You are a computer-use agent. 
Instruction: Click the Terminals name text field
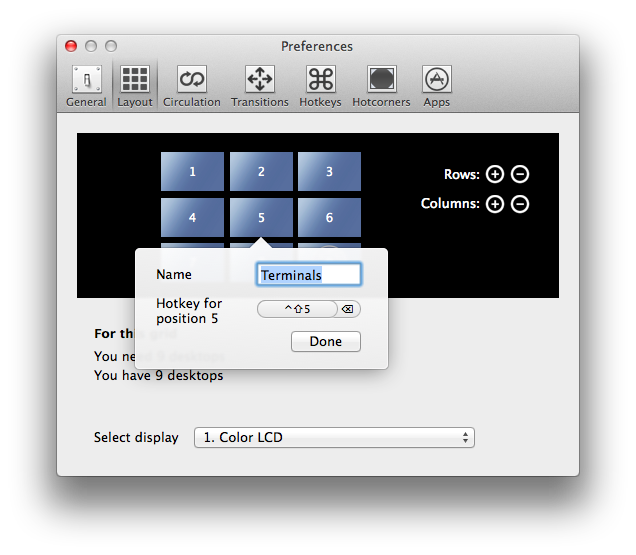coord(309,275)
